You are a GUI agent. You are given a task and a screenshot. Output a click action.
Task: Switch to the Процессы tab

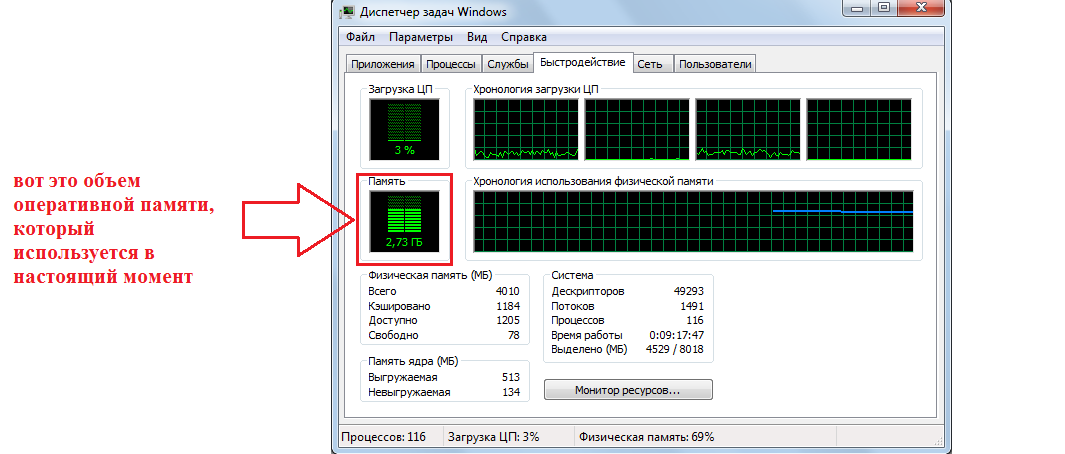click(452, 64)
